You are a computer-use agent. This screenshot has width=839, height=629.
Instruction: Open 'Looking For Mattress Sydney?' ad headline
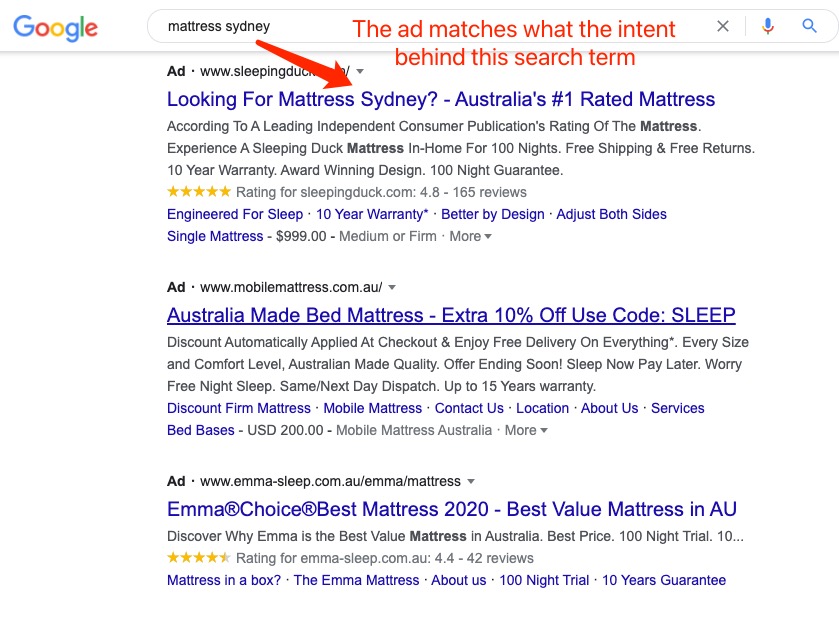click(x=441, y=99)
